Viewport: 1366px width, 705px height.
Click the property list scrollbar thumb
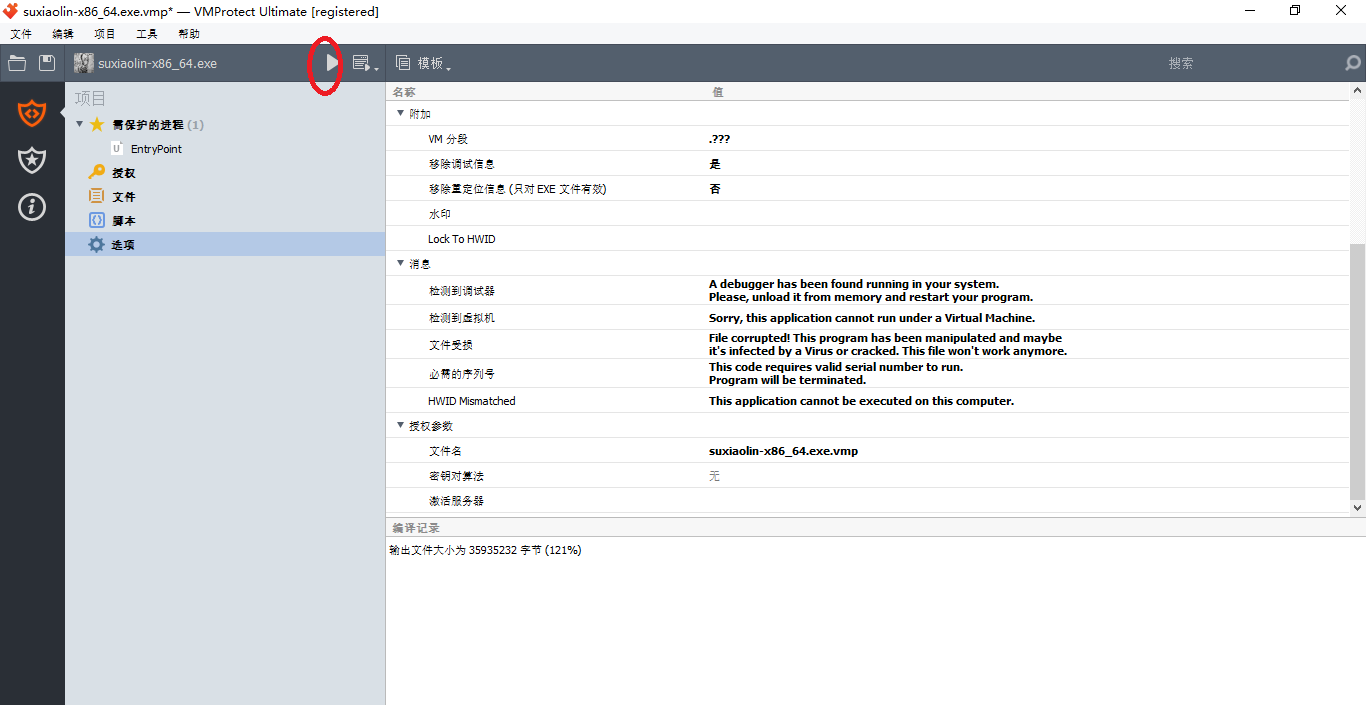[x=1357, y=371]
